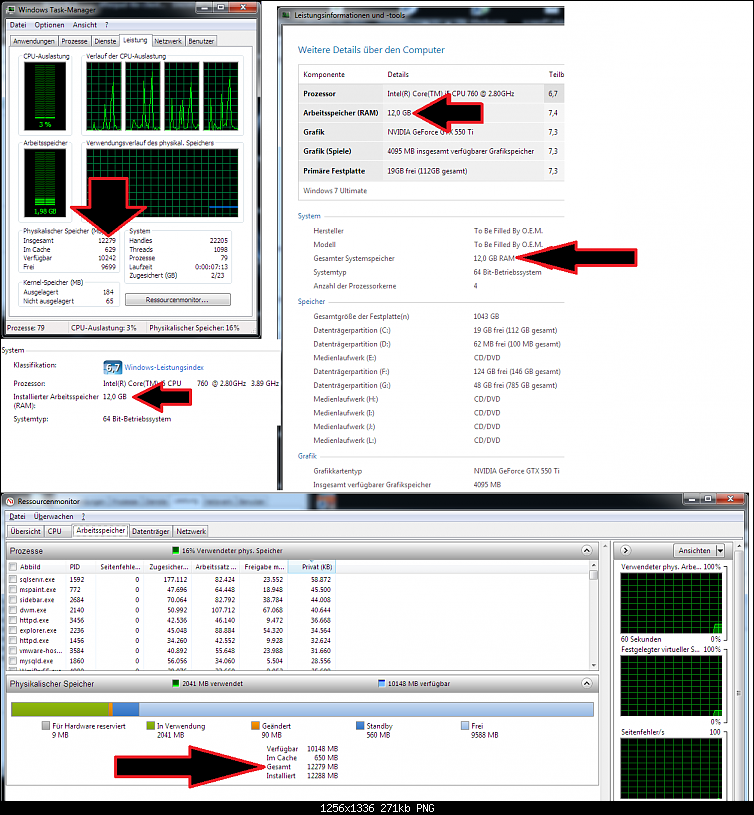The width and height of the screenshot is (754, 815).
Task: Click the process list scrollbar down arrow
Action: tap(593, 665)
